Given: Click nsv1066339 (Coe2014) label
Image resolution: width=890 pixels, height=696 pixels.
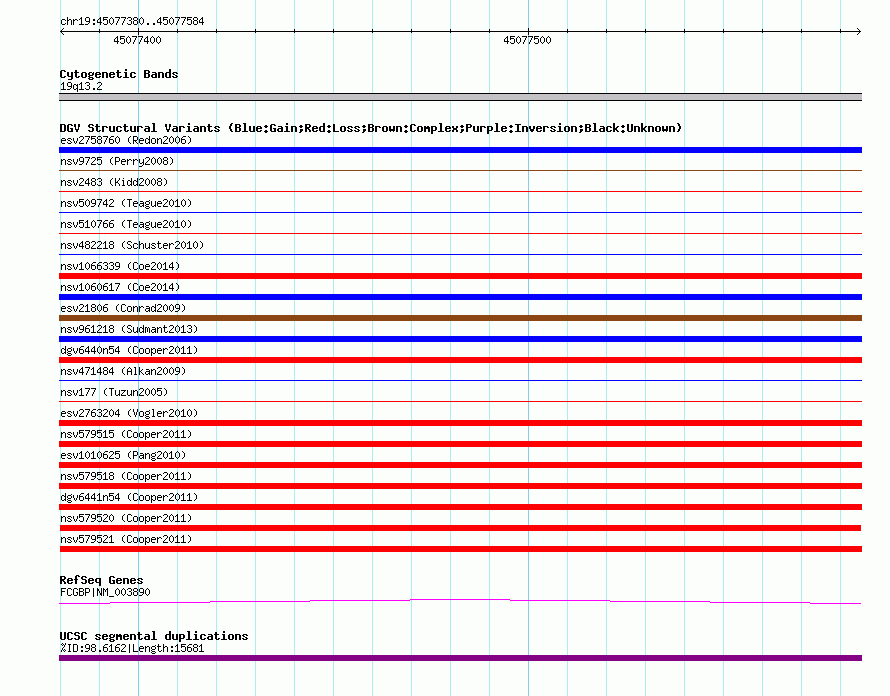Looking at the screenshot, I should point(120,266).
